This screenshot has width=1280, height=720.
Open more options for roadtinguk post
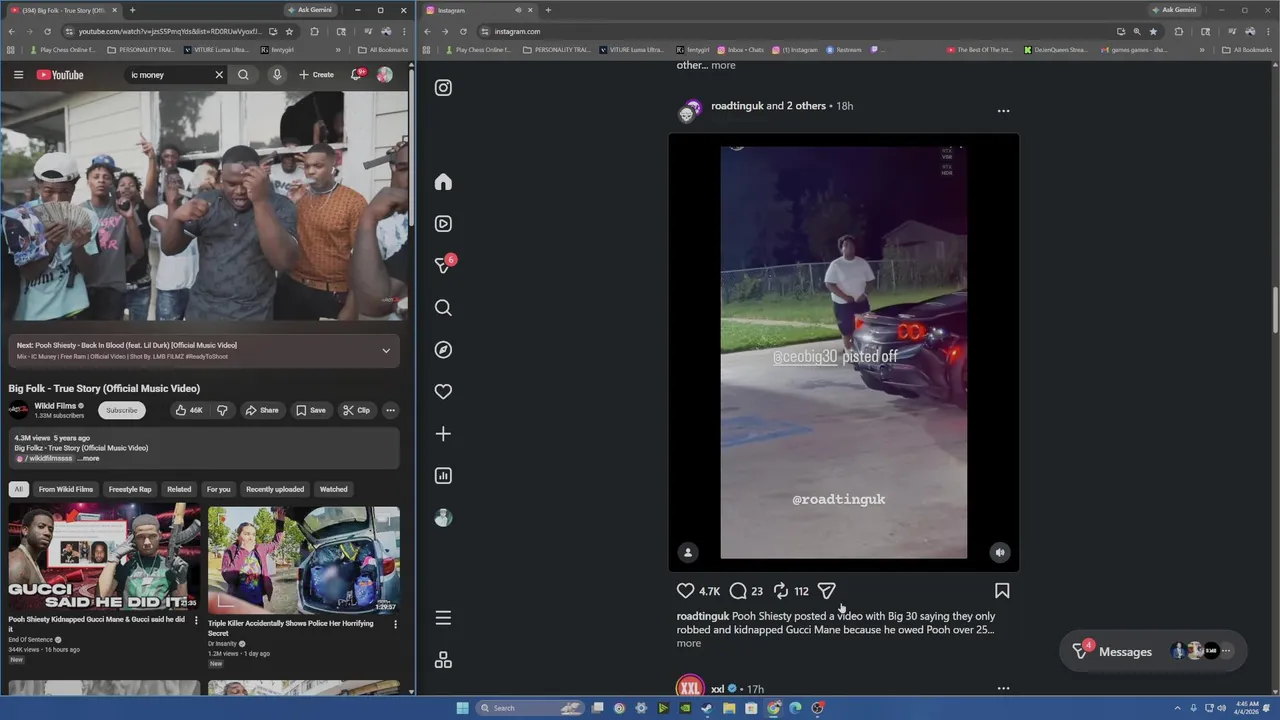[1003, 111]
